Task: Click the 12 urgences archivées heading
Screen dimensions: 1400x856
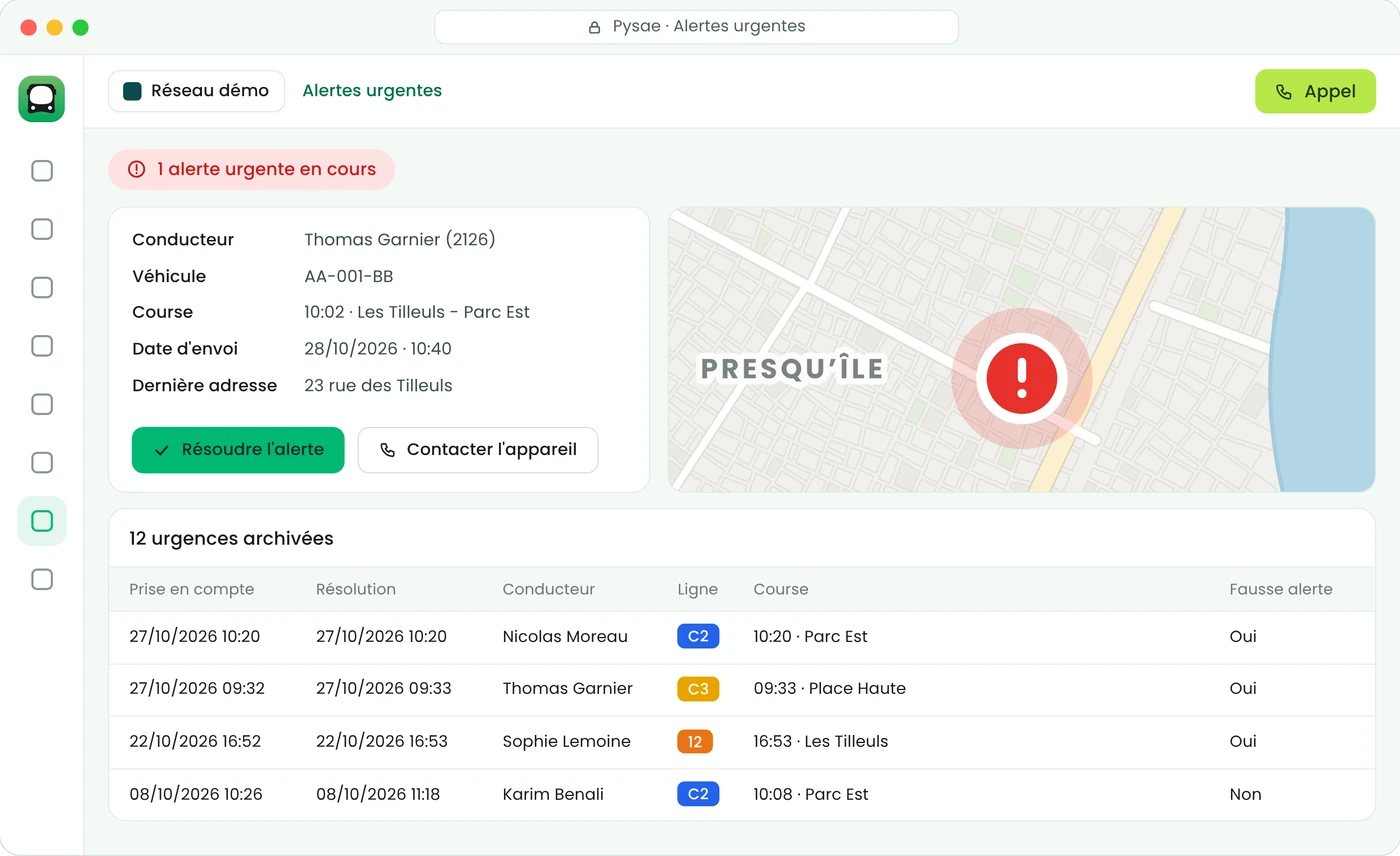Action: (231, 539)
